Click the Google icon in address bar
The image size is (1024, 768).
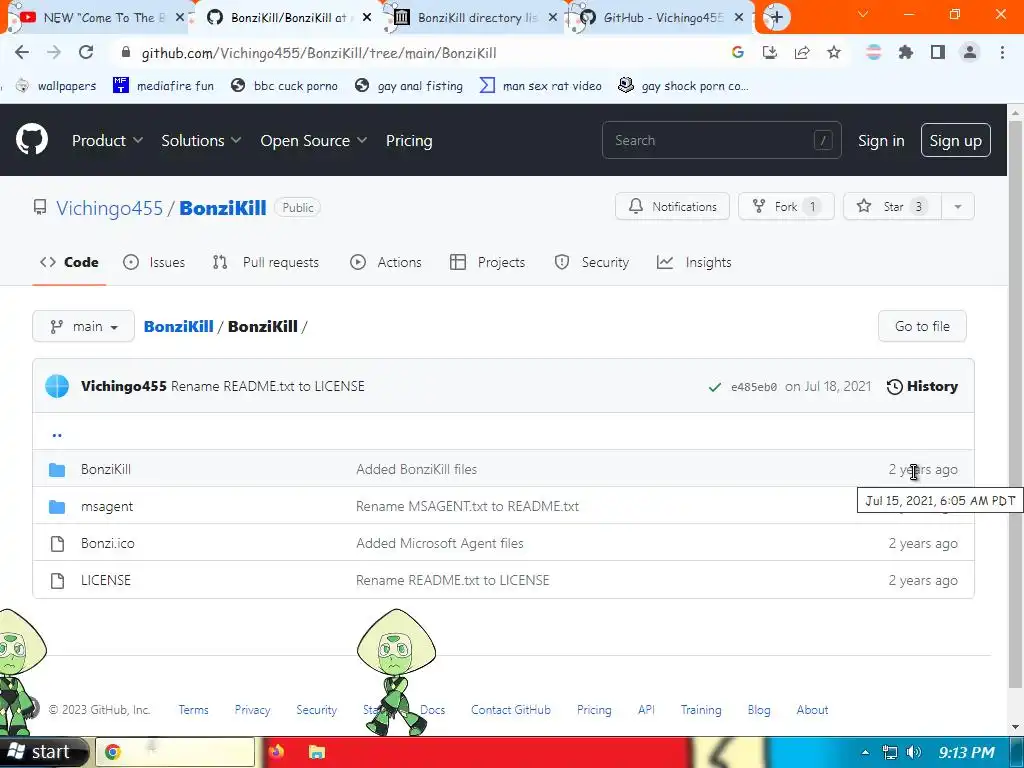(x=737, y=53)
